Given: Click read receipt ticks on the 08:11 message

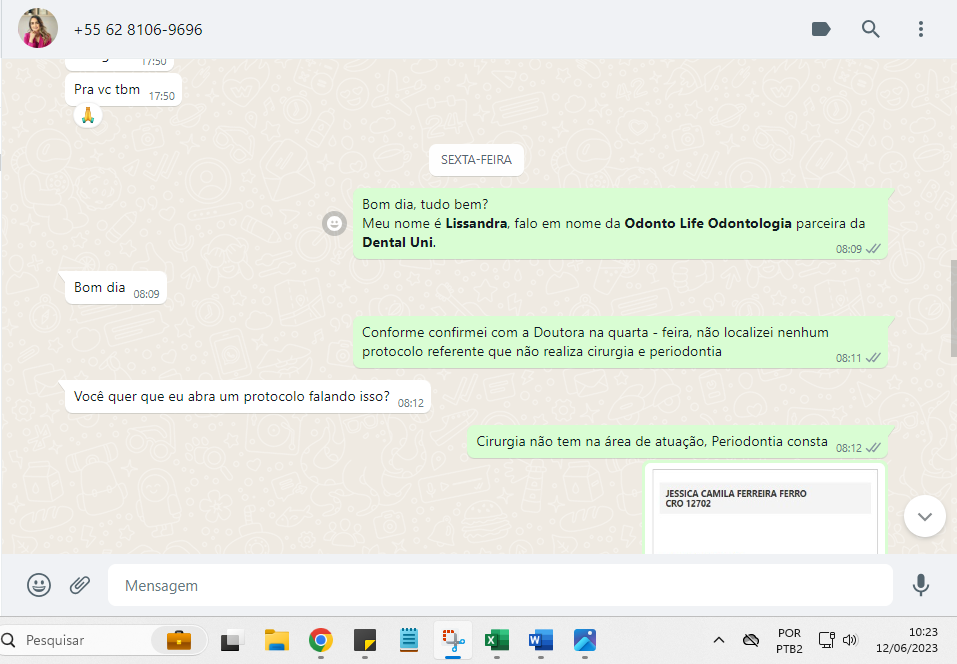Looking at the screenshot, I should pyautogui.click(x=873, y=358).
